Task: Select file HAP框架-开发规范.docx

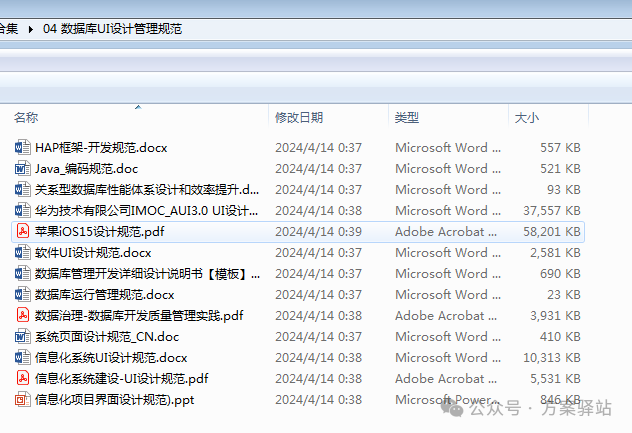Action: coord(101,148)
